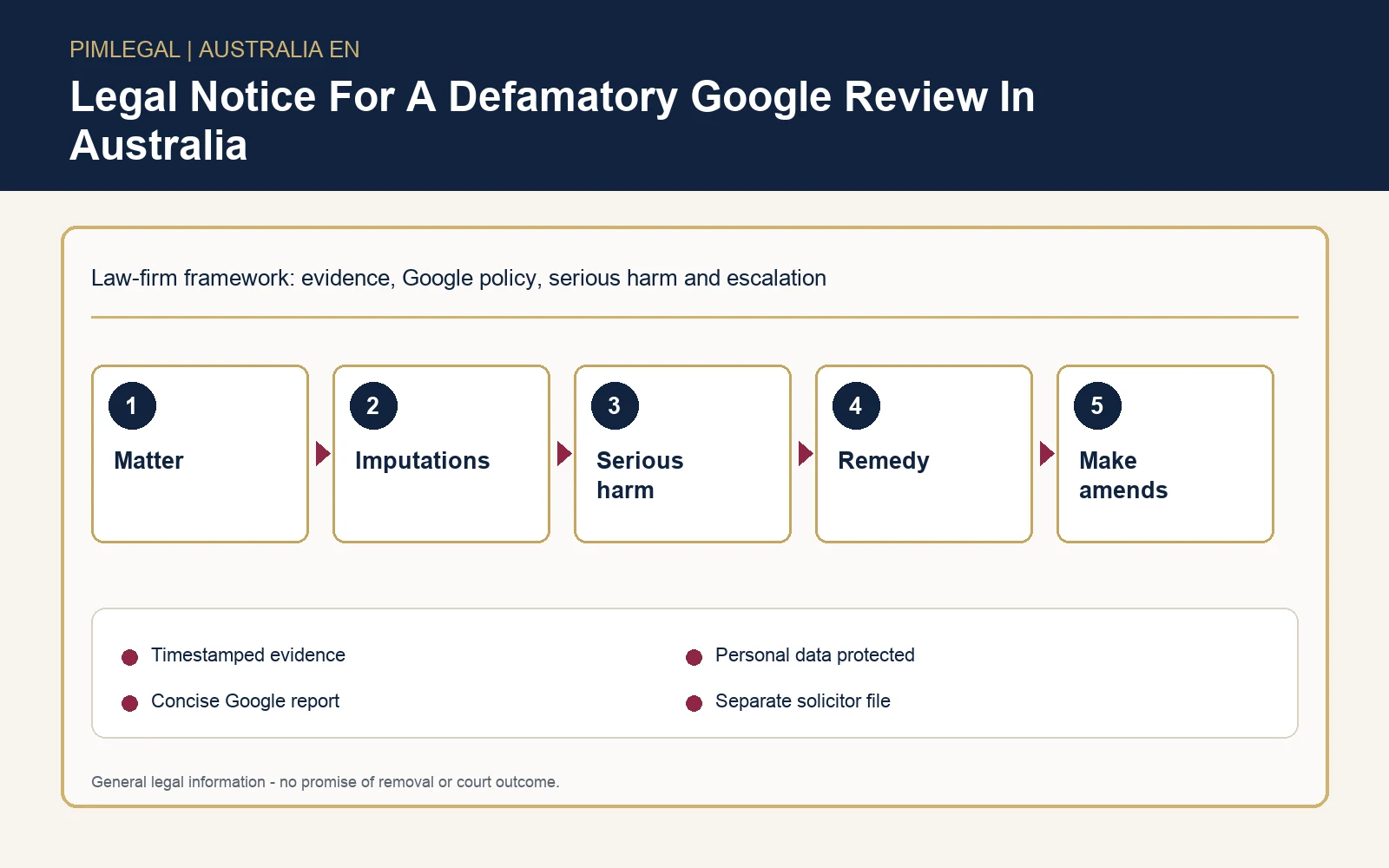The image size is (1389, 868).
Task: Select the Make amends step label
Action: 1123,476
